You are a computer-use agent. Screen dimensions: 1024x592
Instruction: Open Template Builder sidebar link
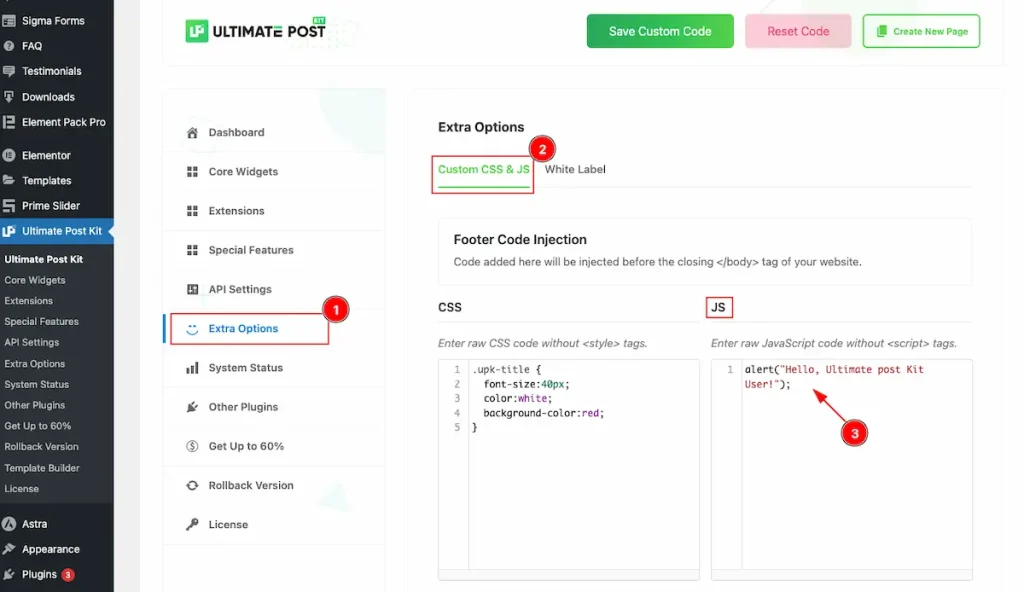[x=42, y=469]
